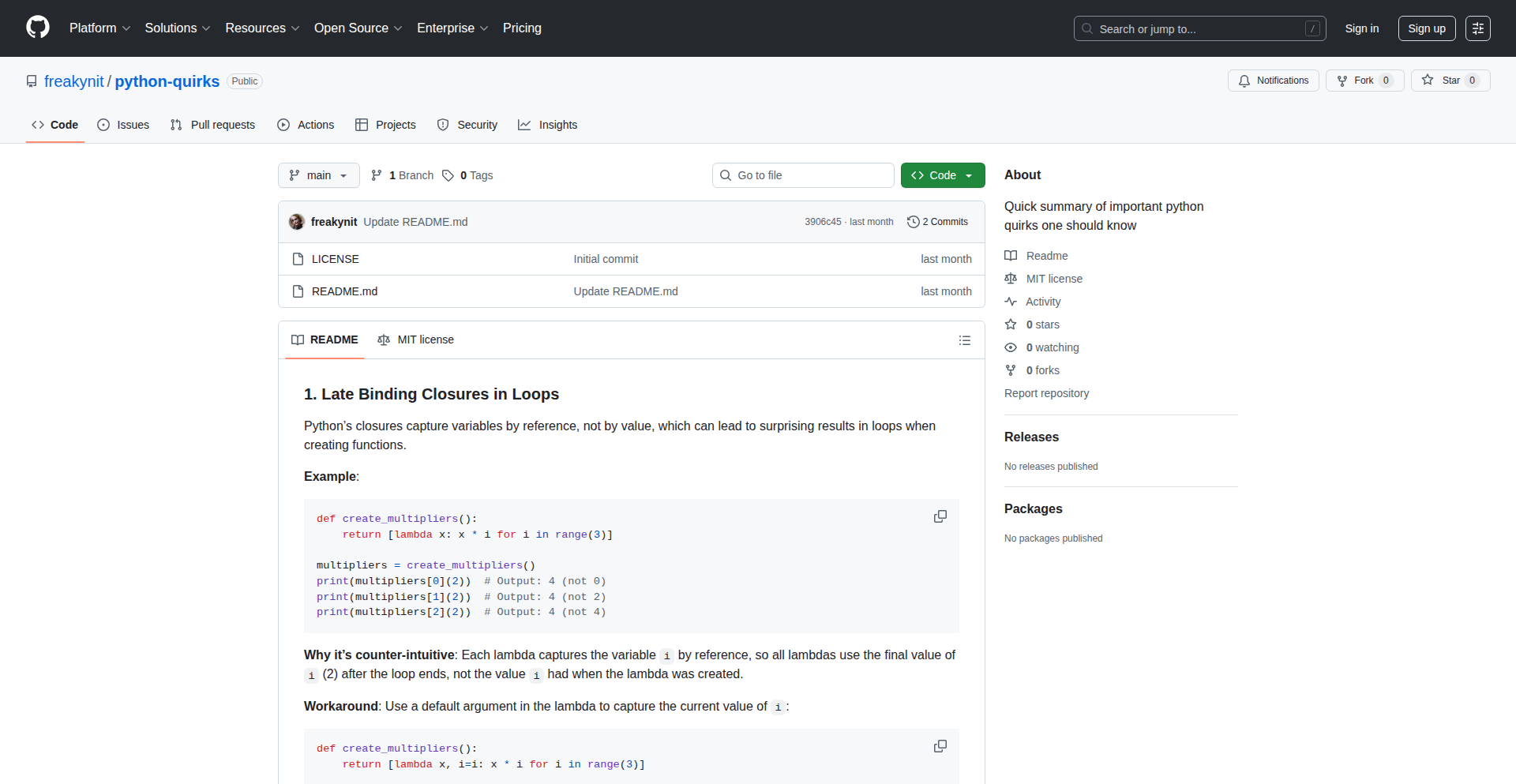
Task: Expand the Platform menu in header
Action: pyautogui.click(x=99, y=28)
